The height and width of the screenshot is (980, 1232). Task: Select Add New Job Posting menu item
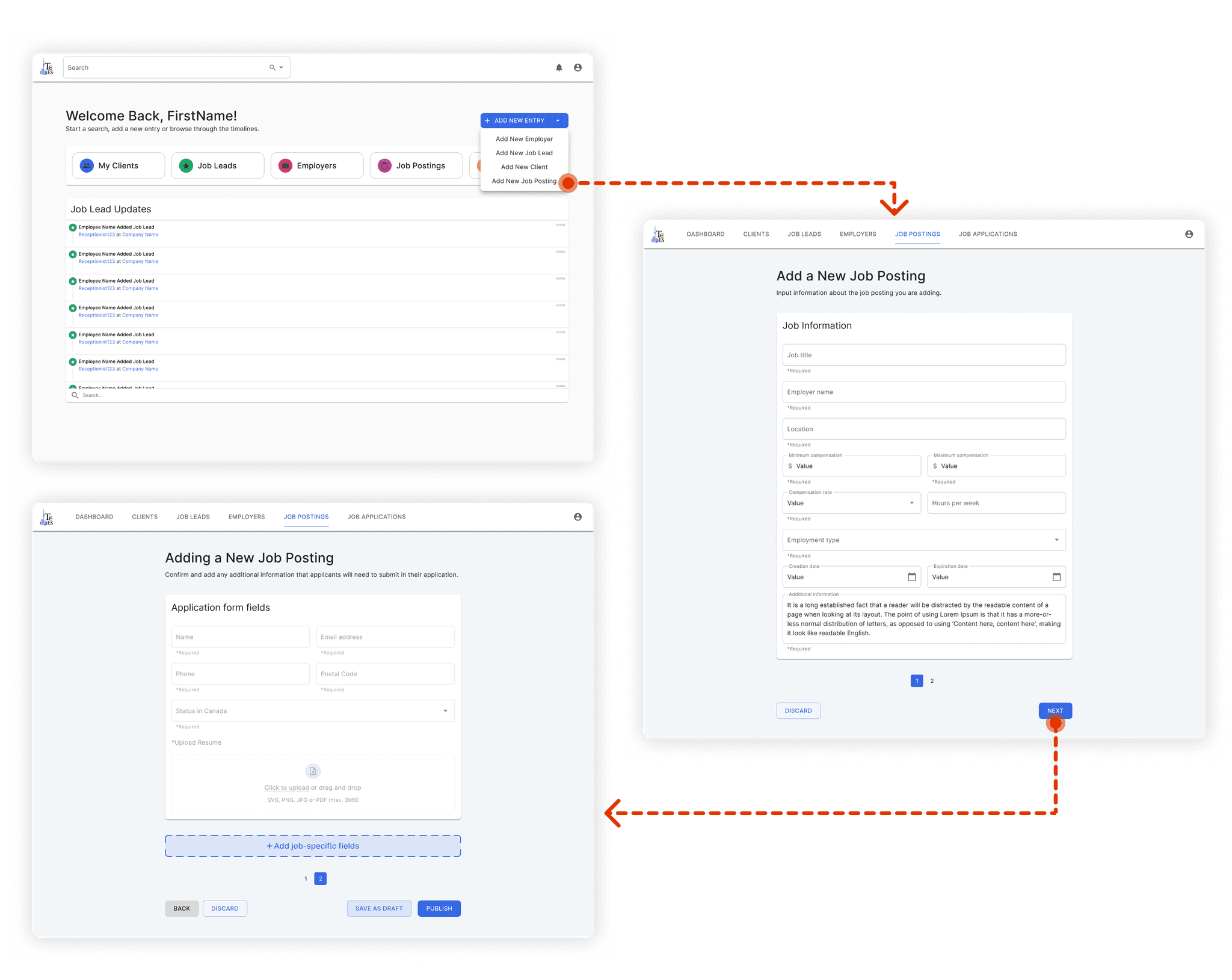click(524, 181)
